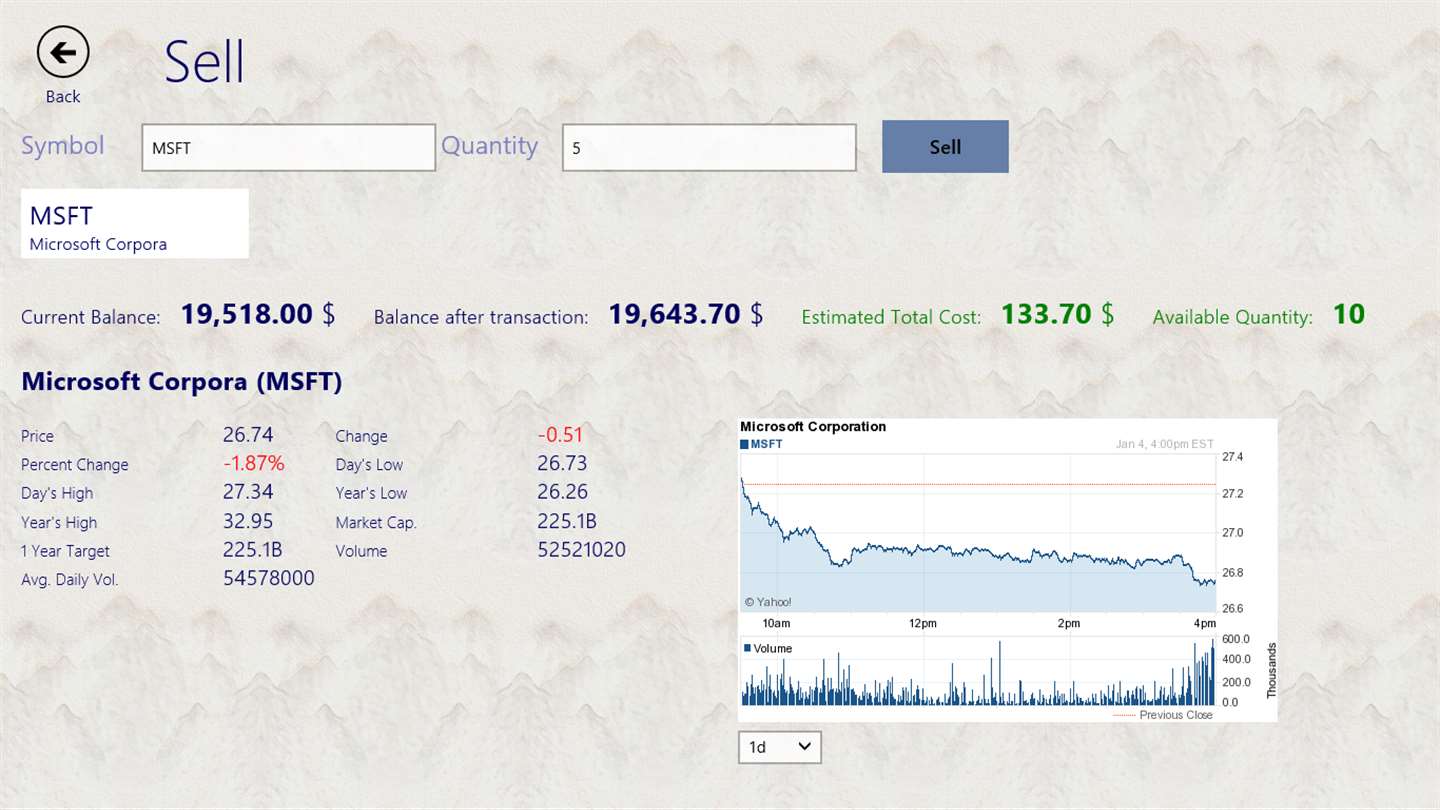
Task: Select the MSFT Microsoft Corpora suggestion tile
Action: coord(135,224)
